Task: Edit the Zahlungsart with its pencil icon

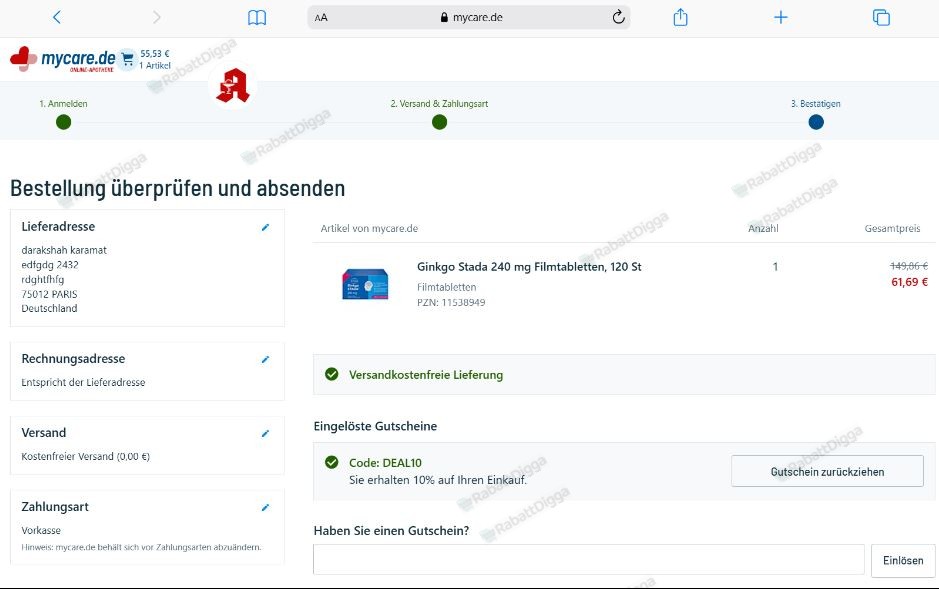Action: coord(265,508)
